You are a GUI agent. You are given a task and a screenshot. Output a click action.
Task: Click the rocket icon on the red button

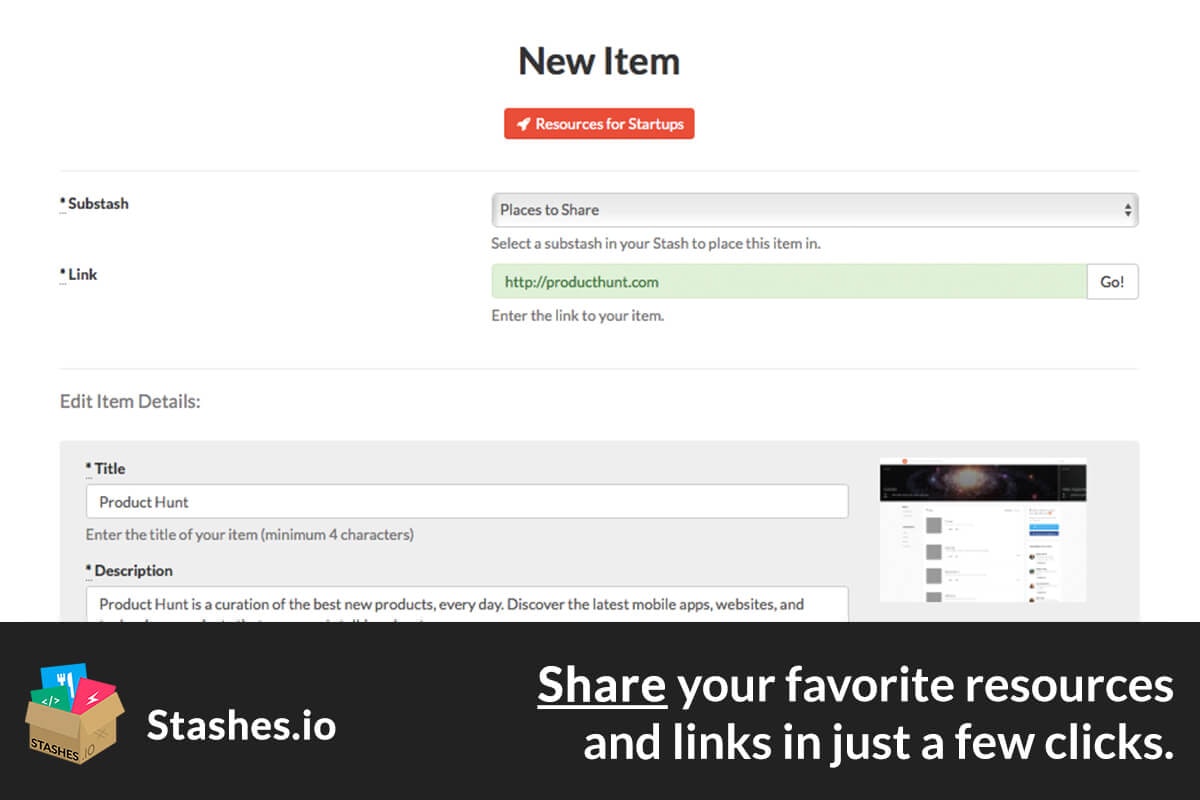tap(523, 124)
